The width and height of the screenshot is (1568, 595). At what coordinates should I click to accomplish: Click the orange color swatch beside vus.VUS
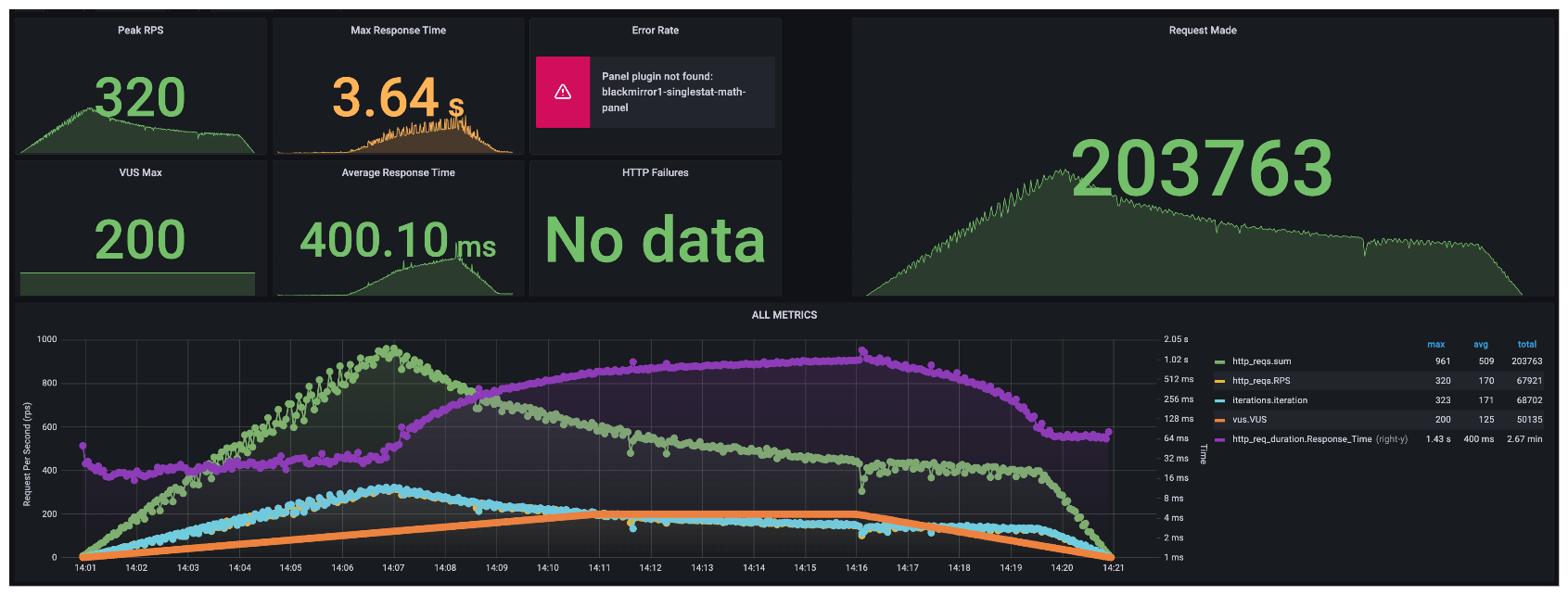(x=1220, y=421)
